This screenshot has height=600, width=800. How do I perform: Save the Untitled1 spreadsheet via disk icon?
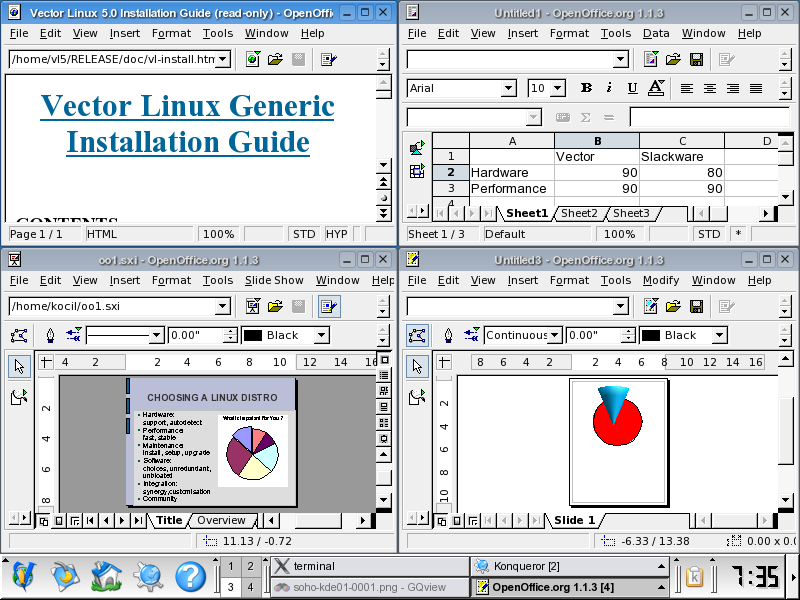(696, 59)
